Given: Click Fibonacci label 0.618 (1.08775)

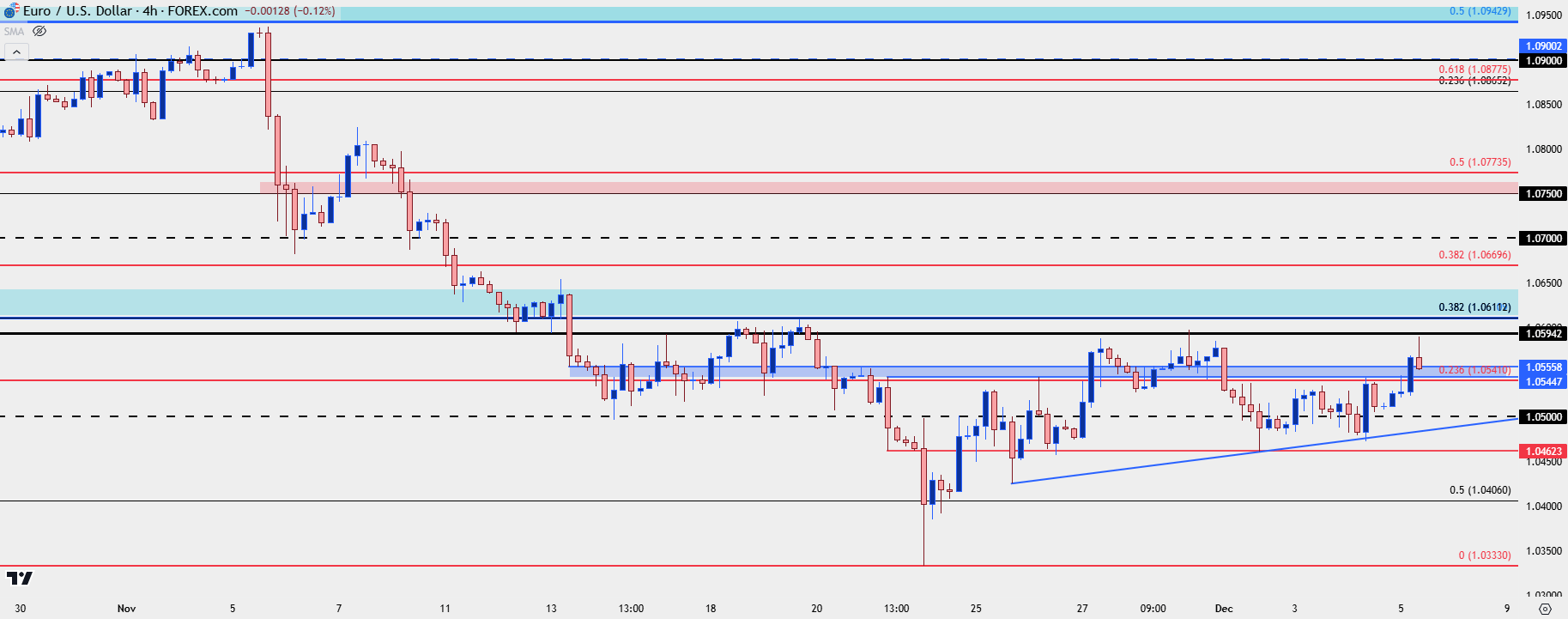Looking at the screenshot, I should [1474, 70].
